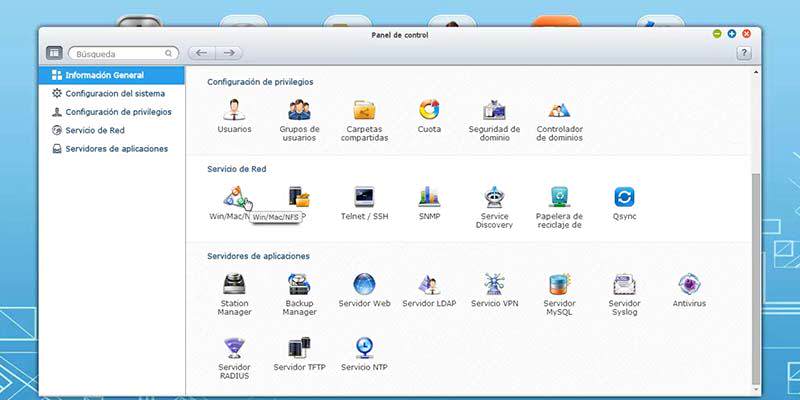Open Servidor Syslog
The height and width of the screenshot is (400, 800).
624,284
